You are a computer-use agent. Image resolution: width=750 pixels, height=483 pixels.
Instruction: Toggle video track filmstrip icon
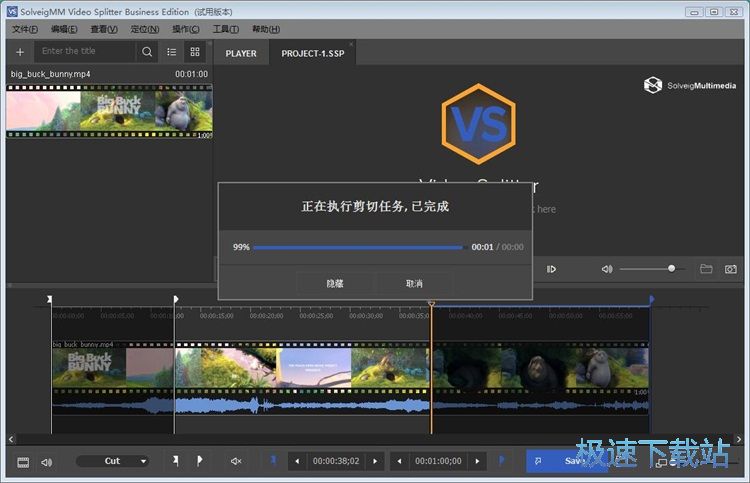pos(23,462)
